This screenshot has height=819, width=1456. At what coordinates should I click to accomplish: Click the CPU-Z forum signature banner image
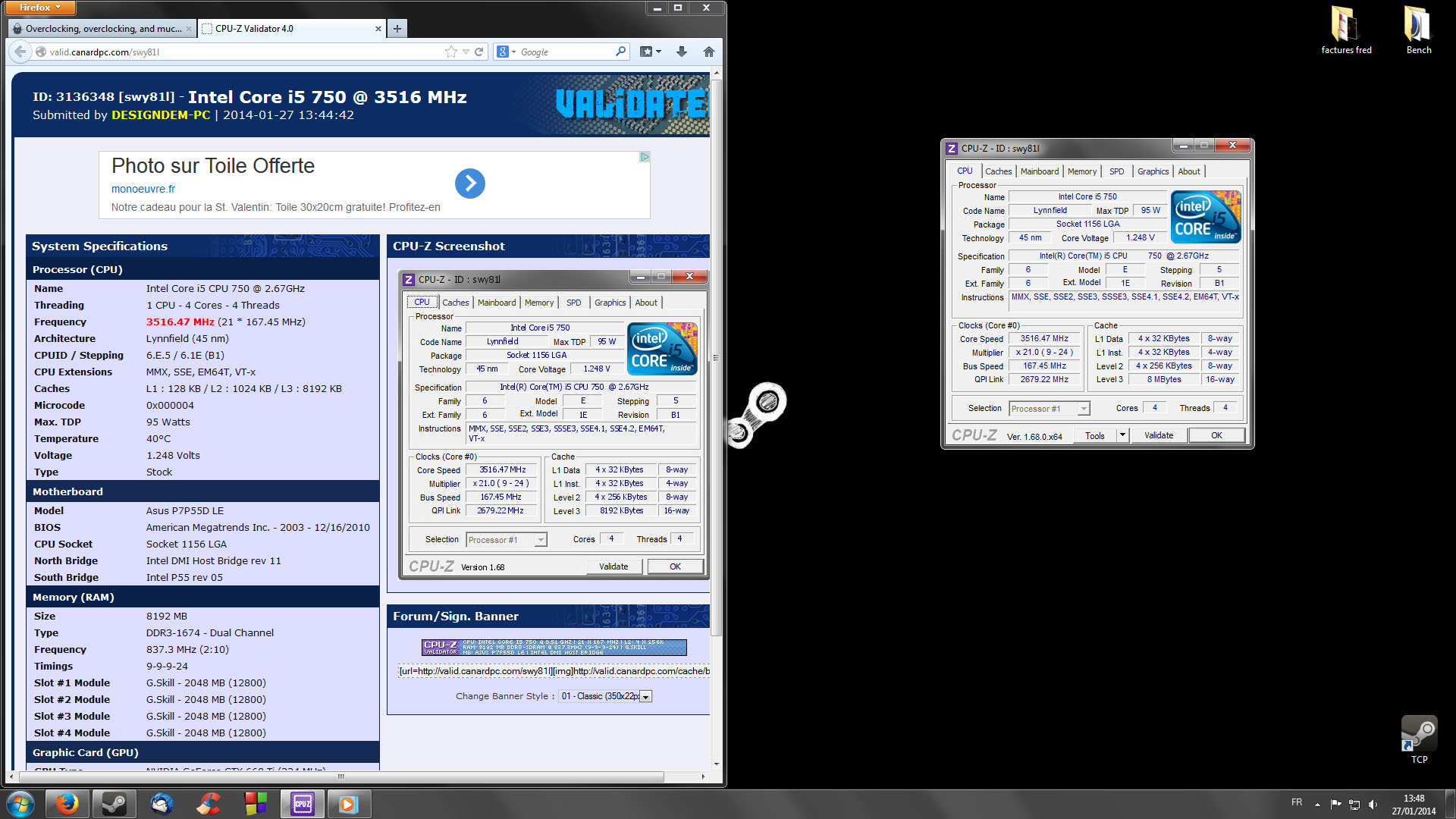[554, 647]
